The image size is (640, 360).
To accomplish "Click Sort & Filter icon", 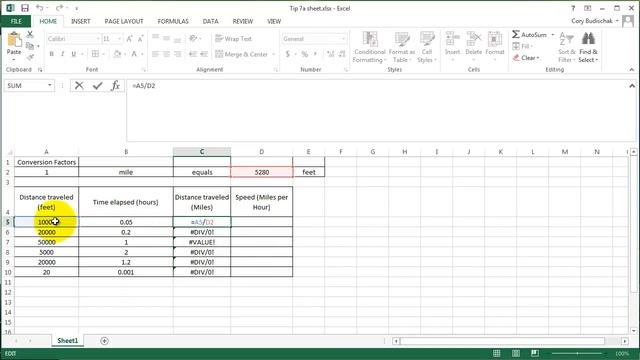I will point(567,40).
